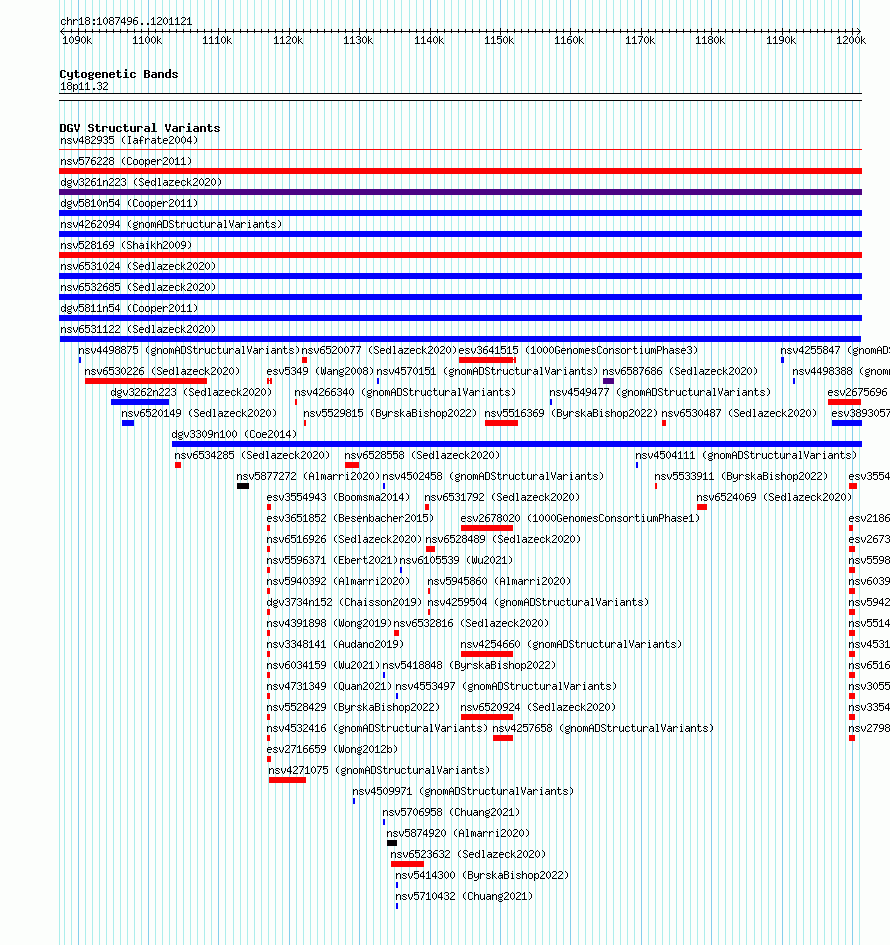
Task: Open nsv4254660 (gnomADStructuralVariants) label
Action: click(x=571, y=644)
